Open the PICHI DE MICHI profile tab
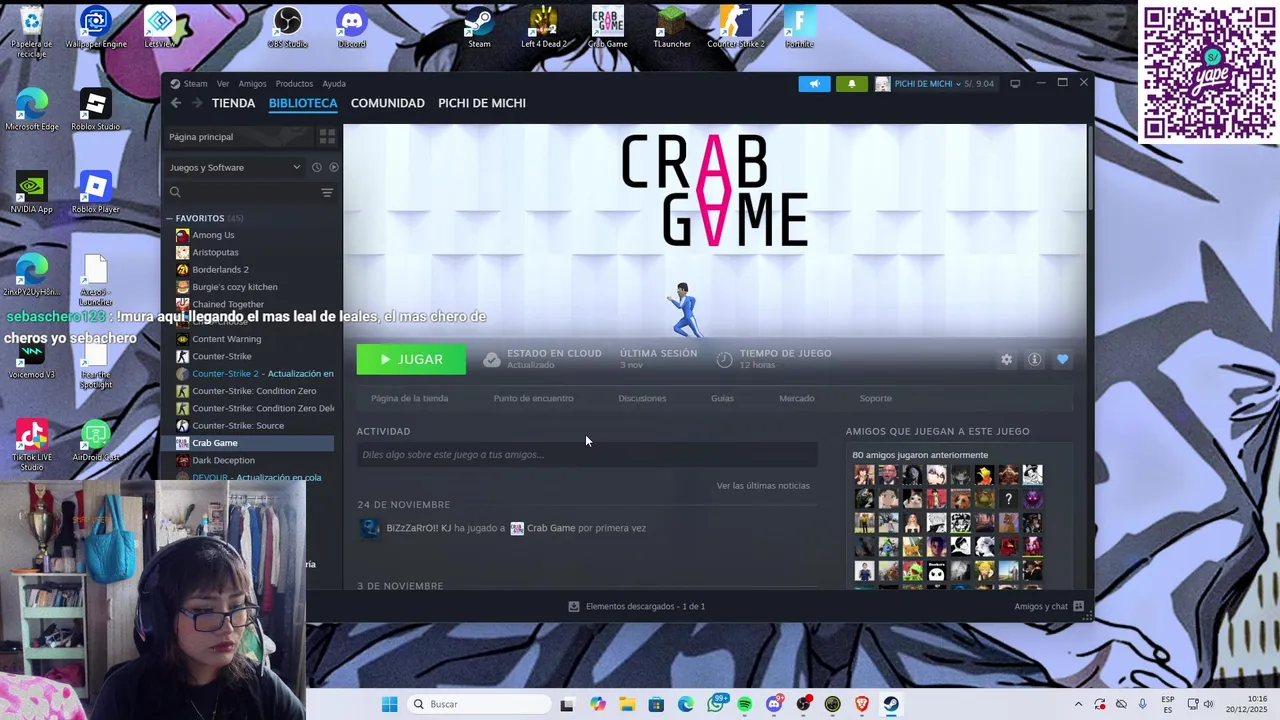Image resolution: width=1280 pixels, height=720 pixels. pyautogui.click(x=482, y=103)
